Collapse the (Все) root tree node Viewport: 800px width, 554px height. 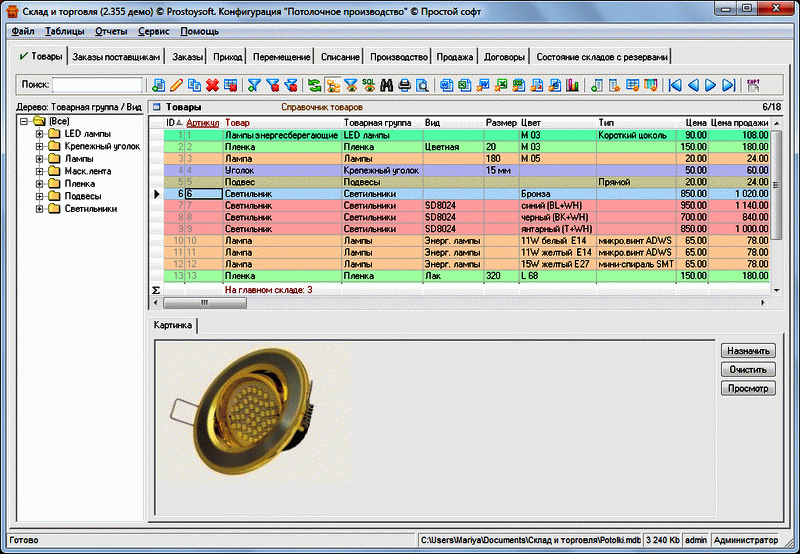[x=24, y=121]
